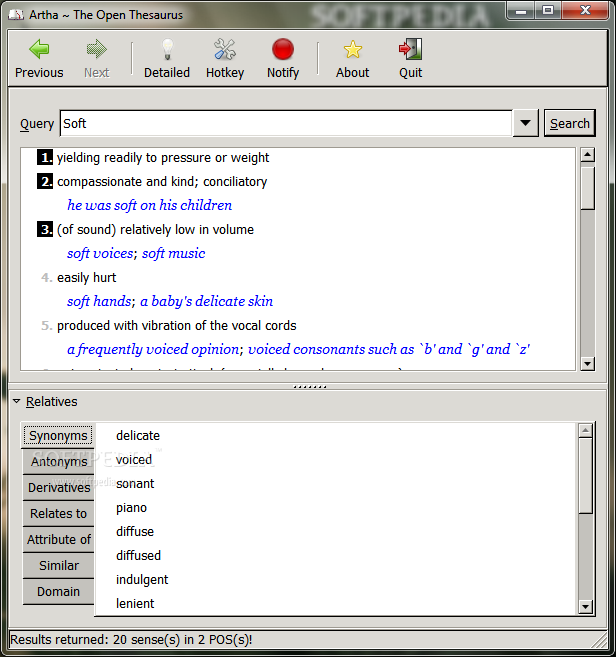Select synonym 'voiced'
The height and width of the screenshot is (657, 616).
point(134,460)
